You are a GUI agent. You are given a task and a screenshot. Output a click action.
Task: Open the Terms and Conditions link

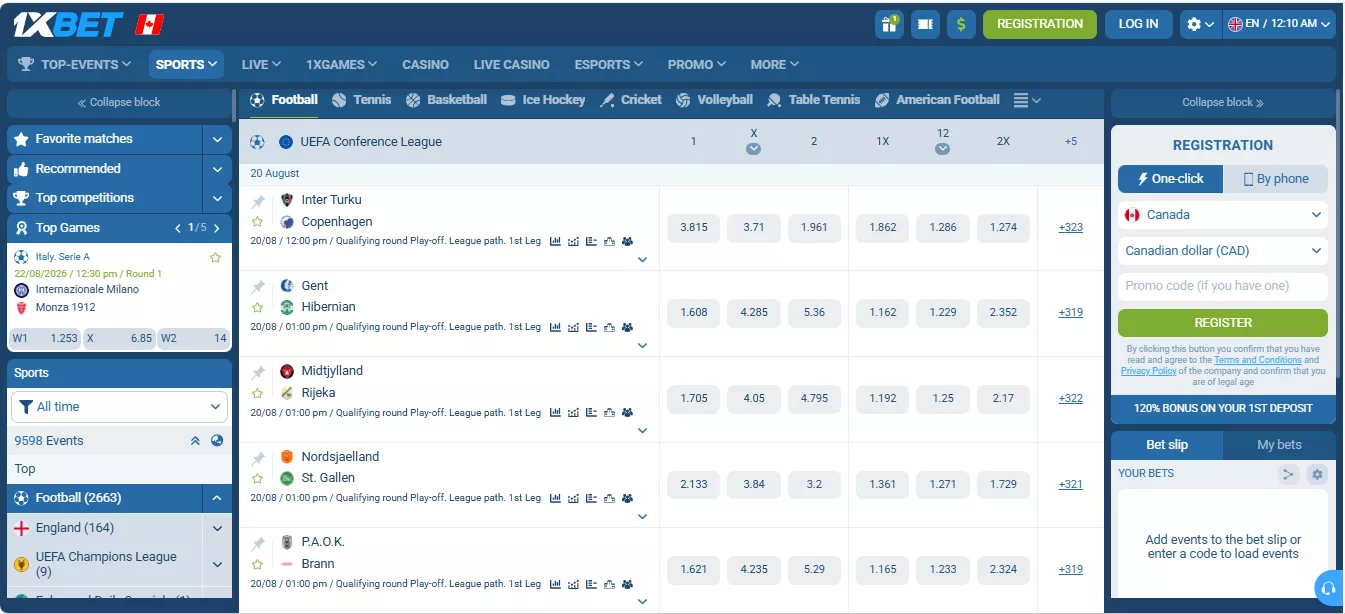(x=1258, y=360)
